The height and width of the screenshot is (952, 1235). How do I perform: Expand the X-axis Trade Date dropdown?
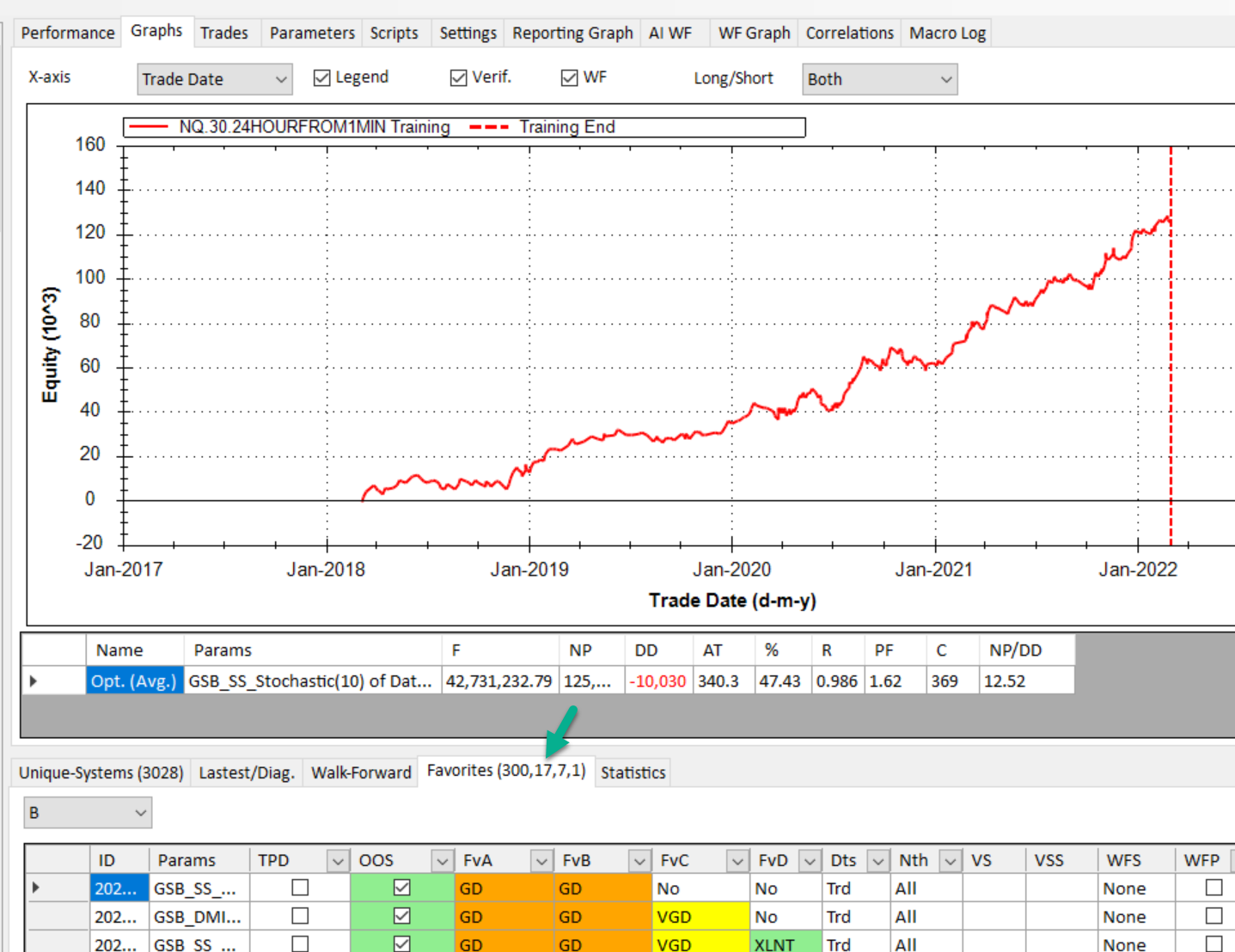pyautogui.click(x=280, y=80)
